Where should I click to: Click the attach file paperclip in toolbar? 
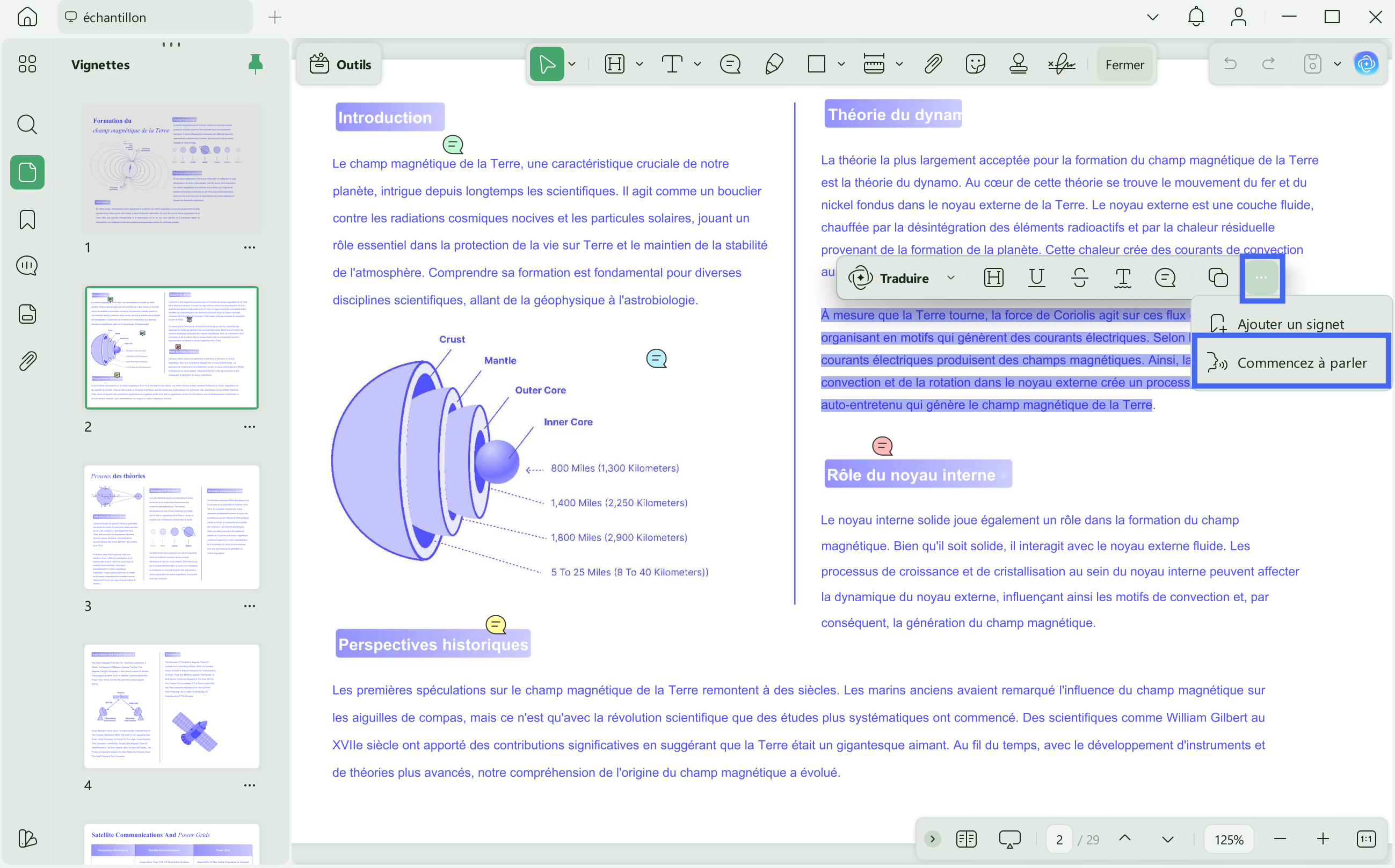click(x=933, y=64)
